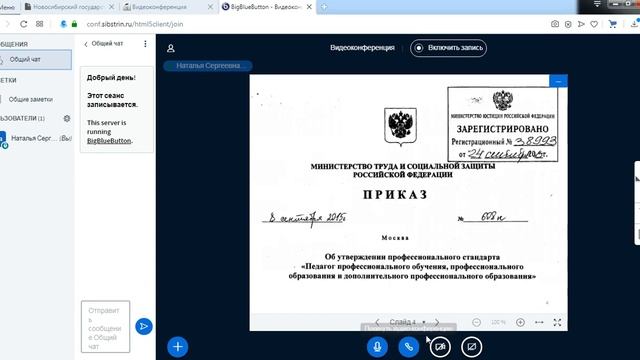Share webcam with the camera button
The height and width of the screenshot is (360, 640).
pos(440,347)
